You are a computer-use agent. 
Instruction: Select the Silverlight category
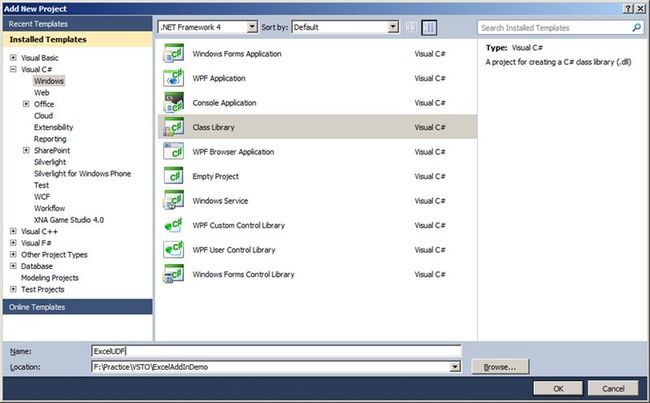click(x=50, y=162)
